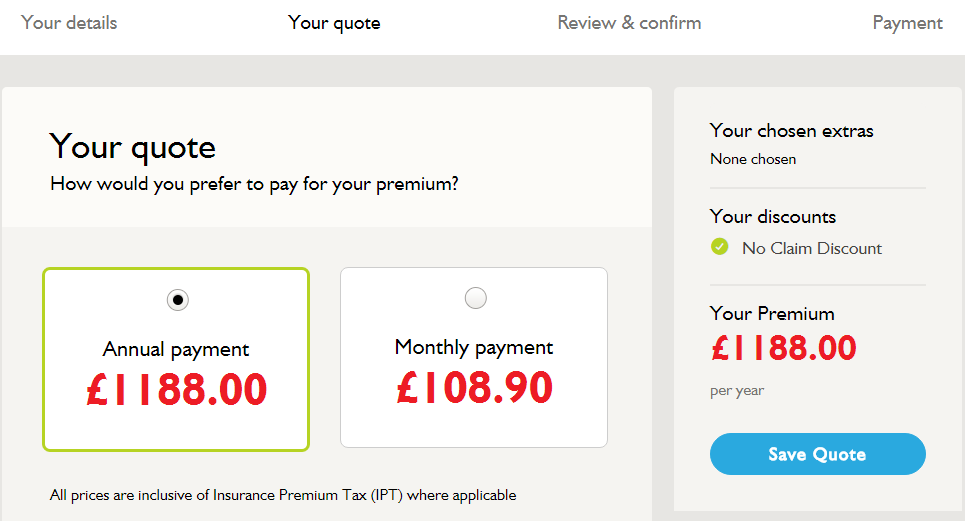Screen dimensions: 965x521
Task: Select the Annual payment radio button
Action: tap(178, 300)
